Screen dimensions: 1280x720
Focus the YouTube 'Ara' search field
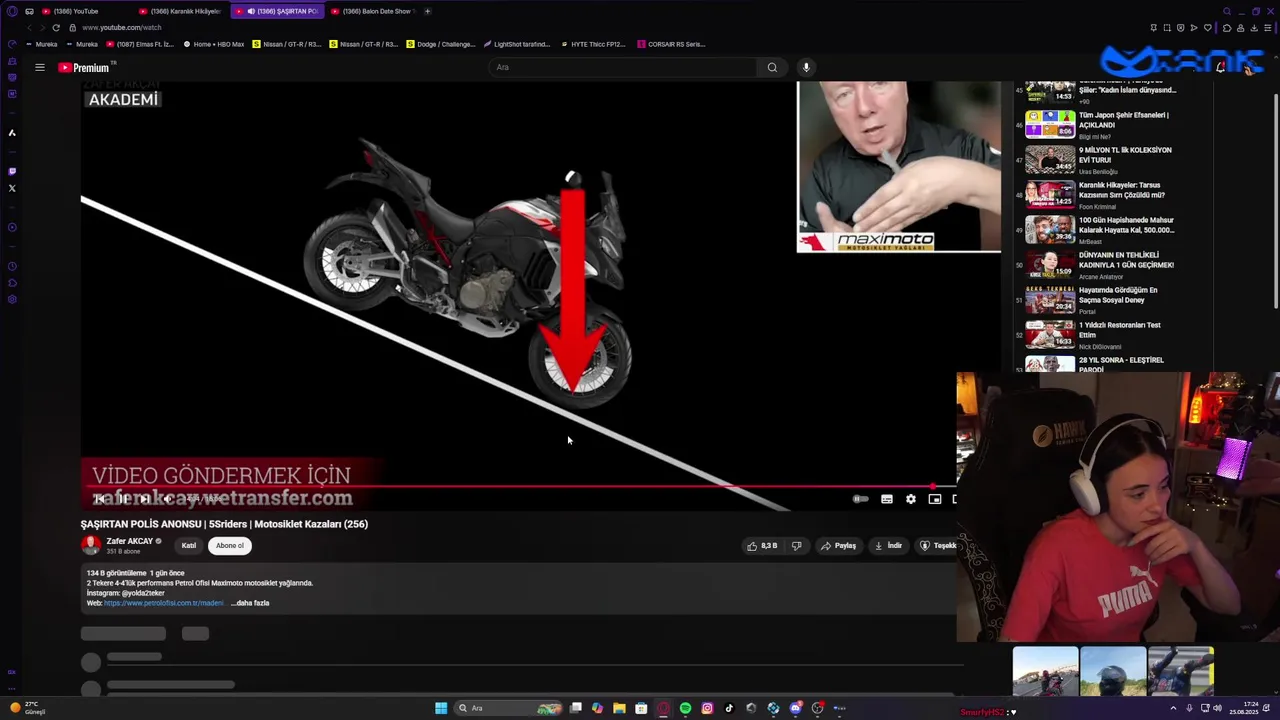coord(624,67)
